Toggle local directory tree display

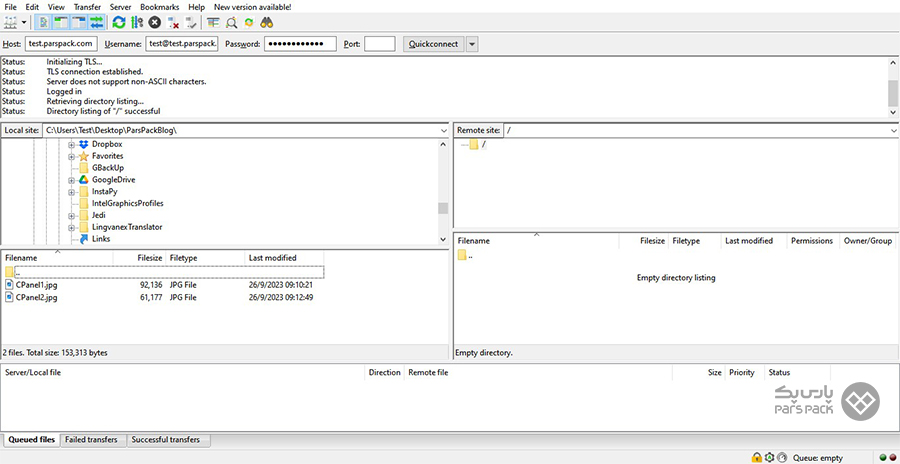(x=61, y=22)
